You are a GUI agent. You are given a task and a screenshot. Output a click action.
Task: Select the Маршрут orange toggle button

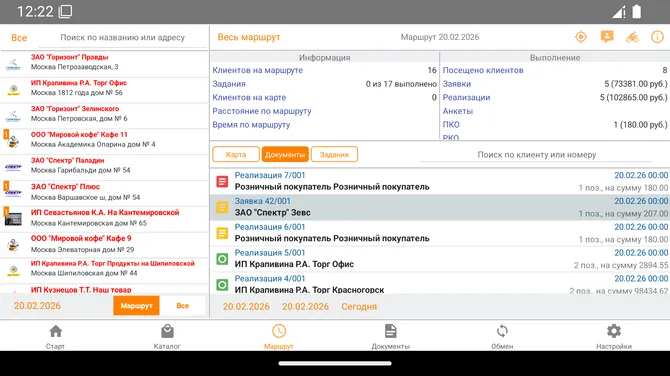[x=136, y=306]
